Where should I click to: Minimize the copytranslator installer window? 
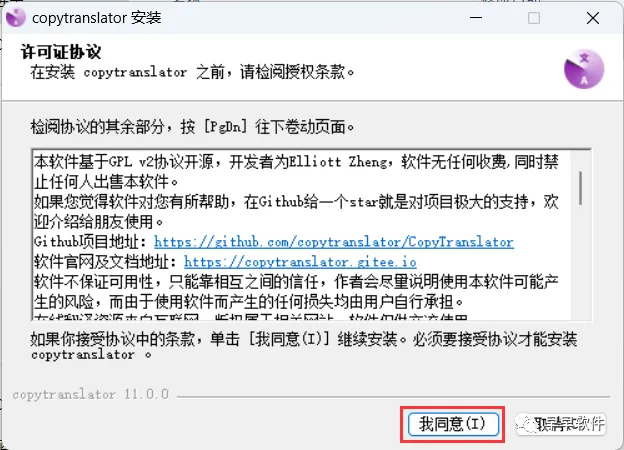[x=476, y=18]
